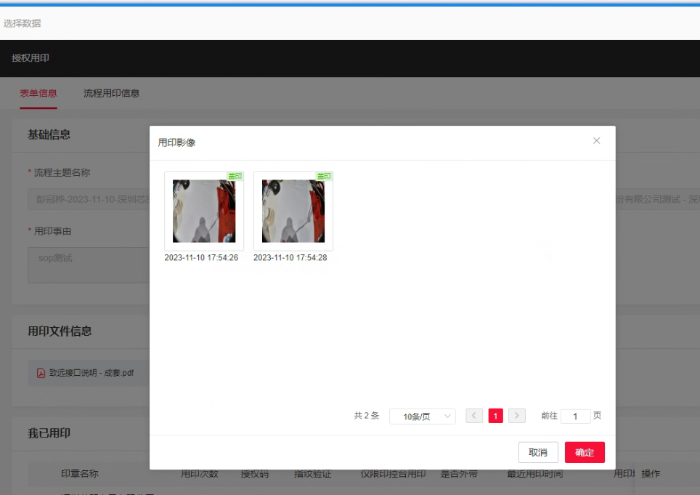Viewport: 700px width, 495px height.
Task: Click green 盖印 tag on first image
Action: pyautogui.click(x=236, y=176)
